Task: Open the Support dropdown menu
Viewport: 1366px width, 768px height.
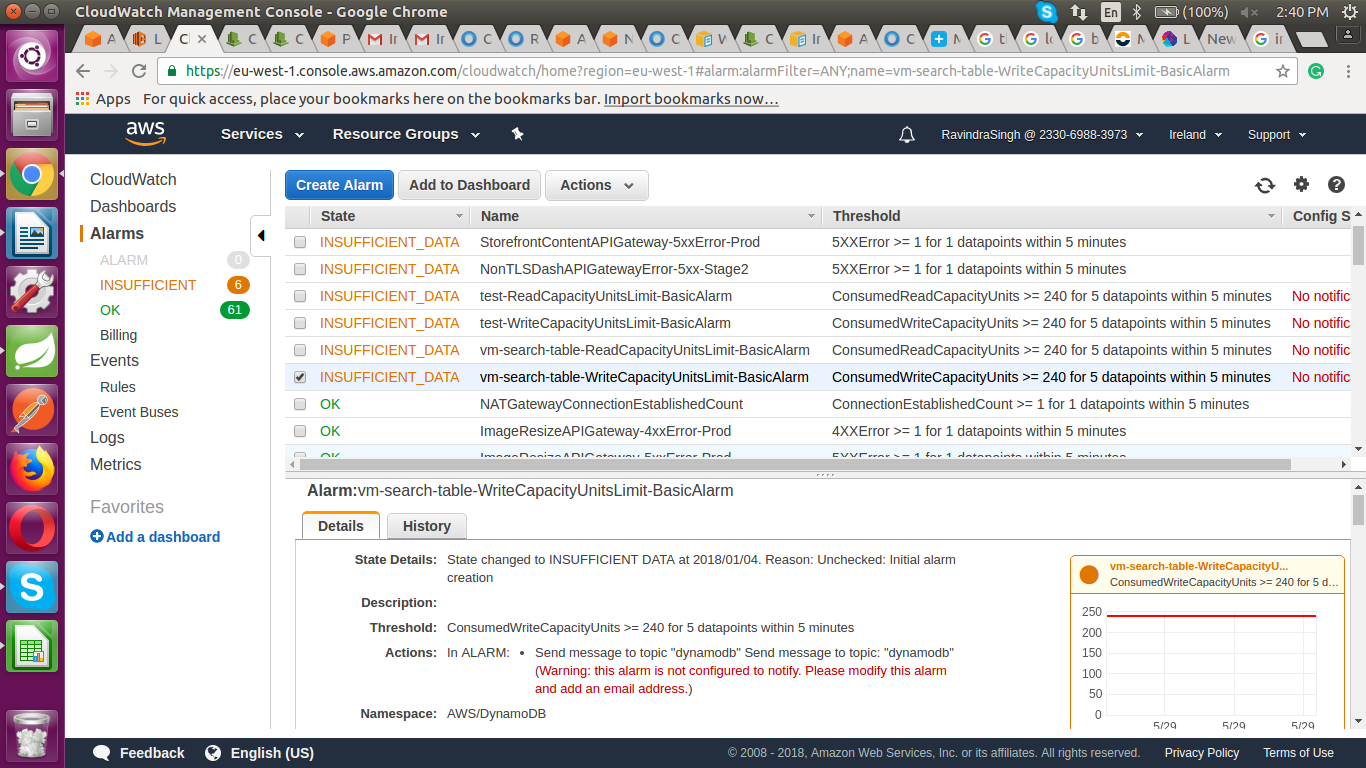Action: (1277, 135)
